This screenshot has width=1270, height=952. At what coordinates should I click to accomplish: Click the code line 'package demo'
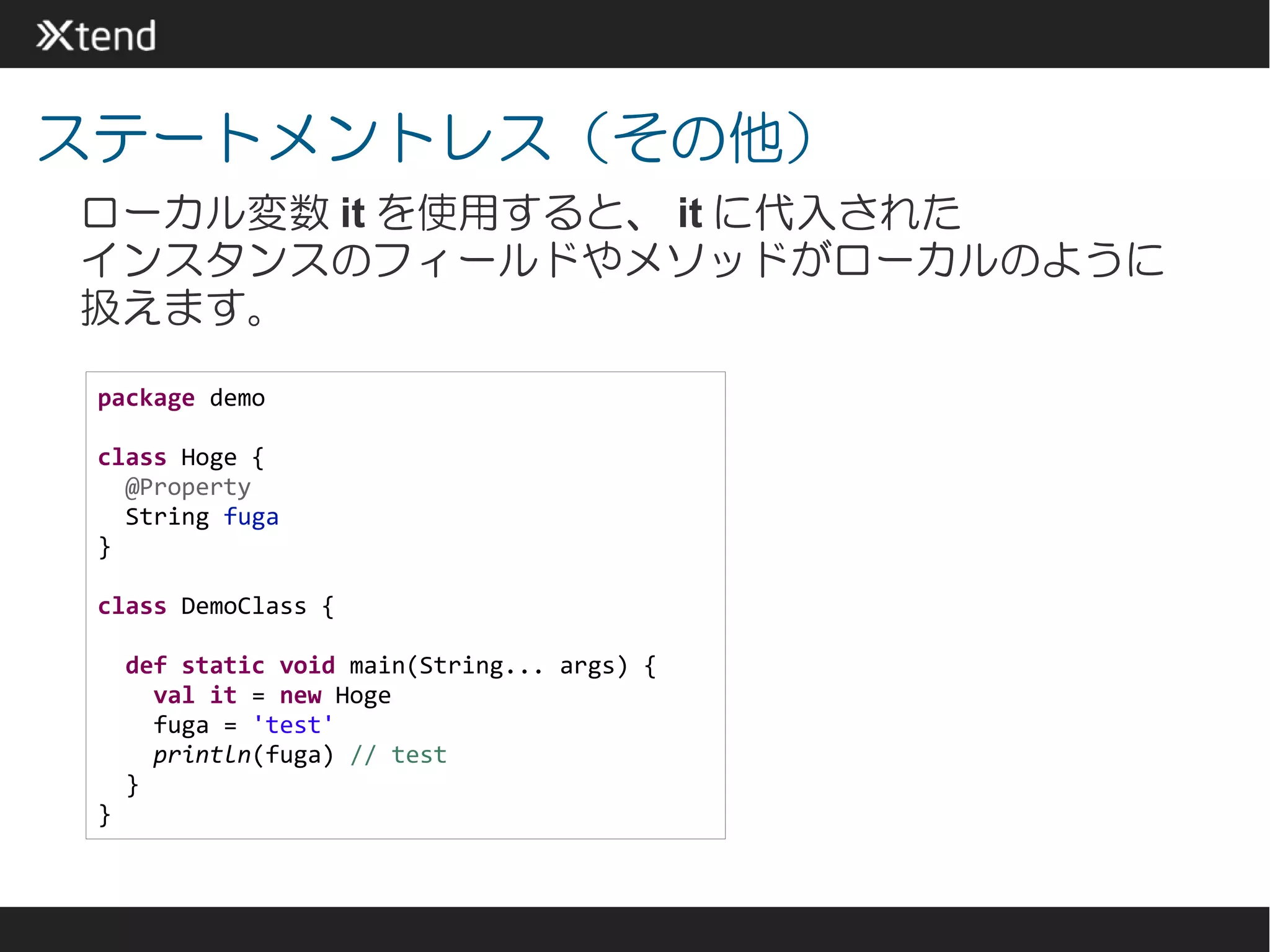click(x=181, y=398)
